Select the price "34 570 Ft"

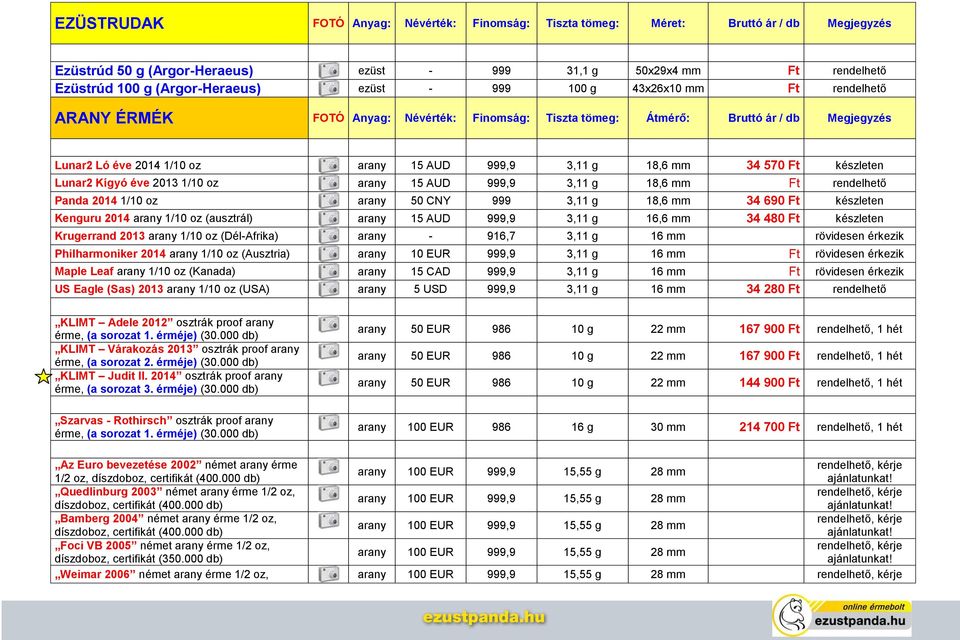(x=773, y=165)
